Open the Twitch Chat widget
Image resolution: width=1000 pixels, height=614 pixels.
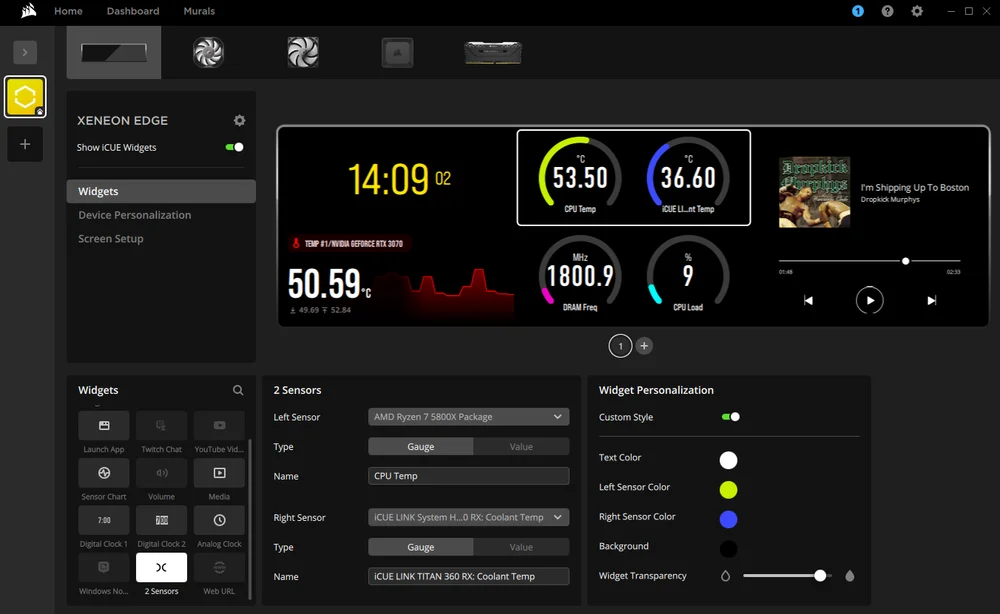(x=161, y=426)
